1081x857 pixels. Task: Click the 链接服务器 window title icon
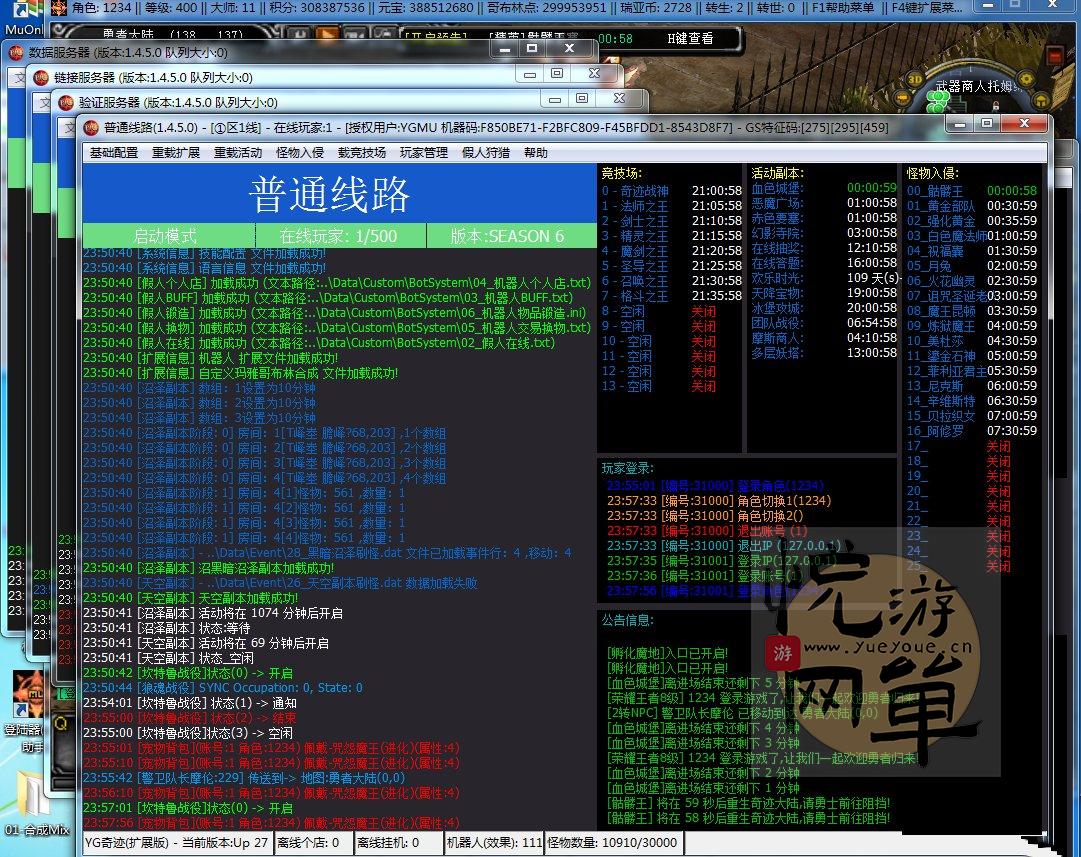pos(41,77)
